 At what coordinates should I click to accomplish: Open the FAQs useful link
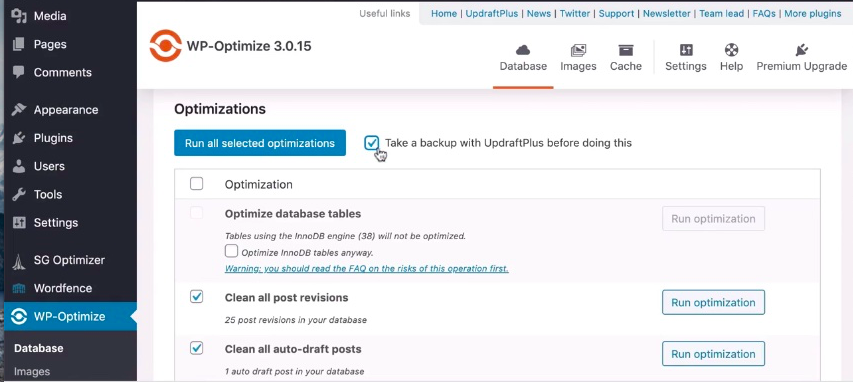(x=764, y=14)
